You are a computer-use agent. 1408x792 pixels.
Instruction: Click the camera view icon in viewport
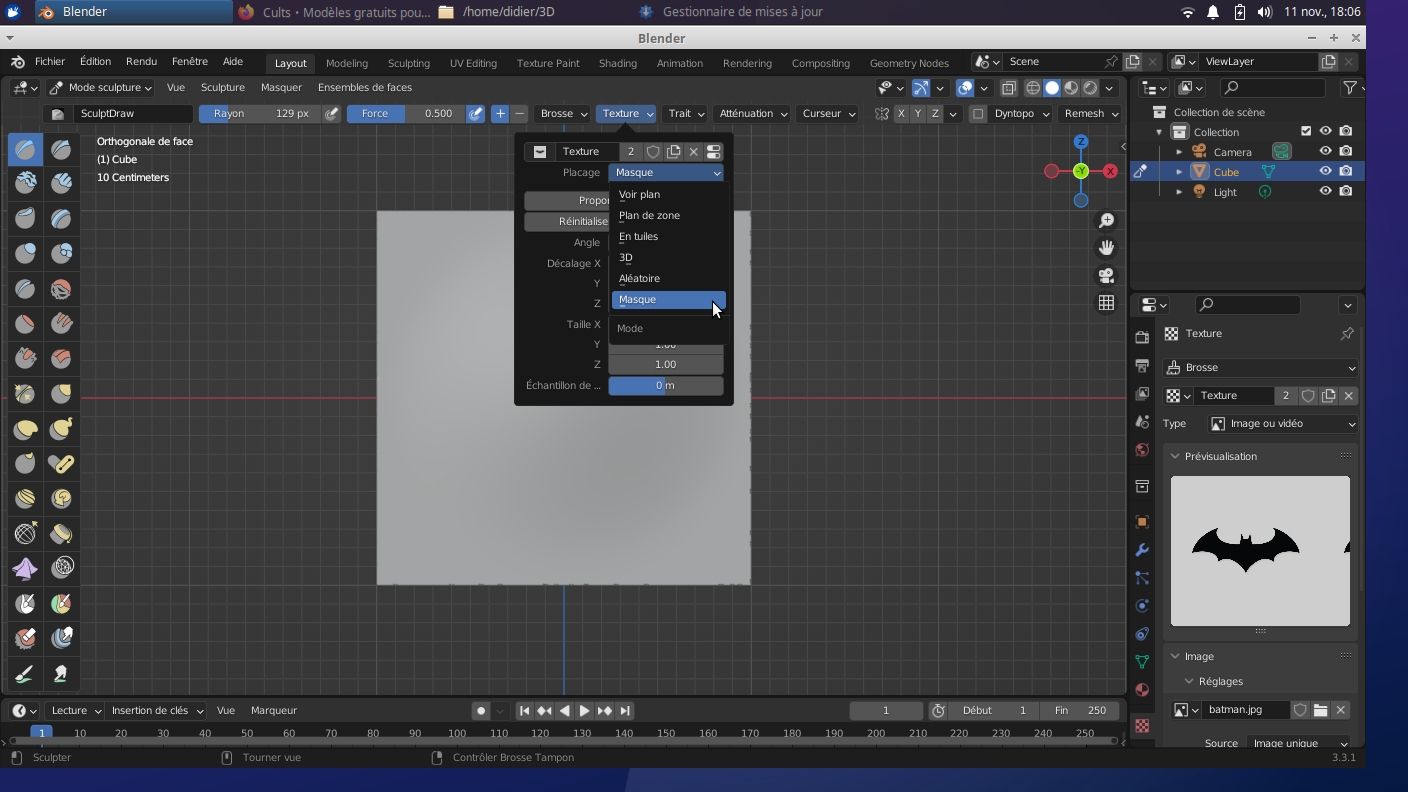click(x=1106, y=275)
